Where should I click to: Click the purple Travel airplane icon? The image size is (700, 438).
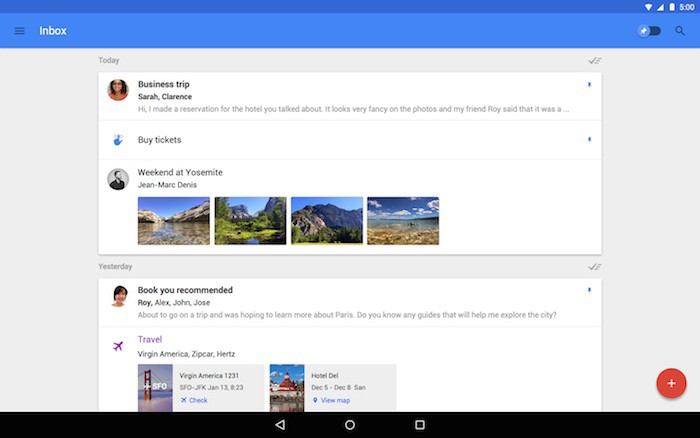click(118, 346)
